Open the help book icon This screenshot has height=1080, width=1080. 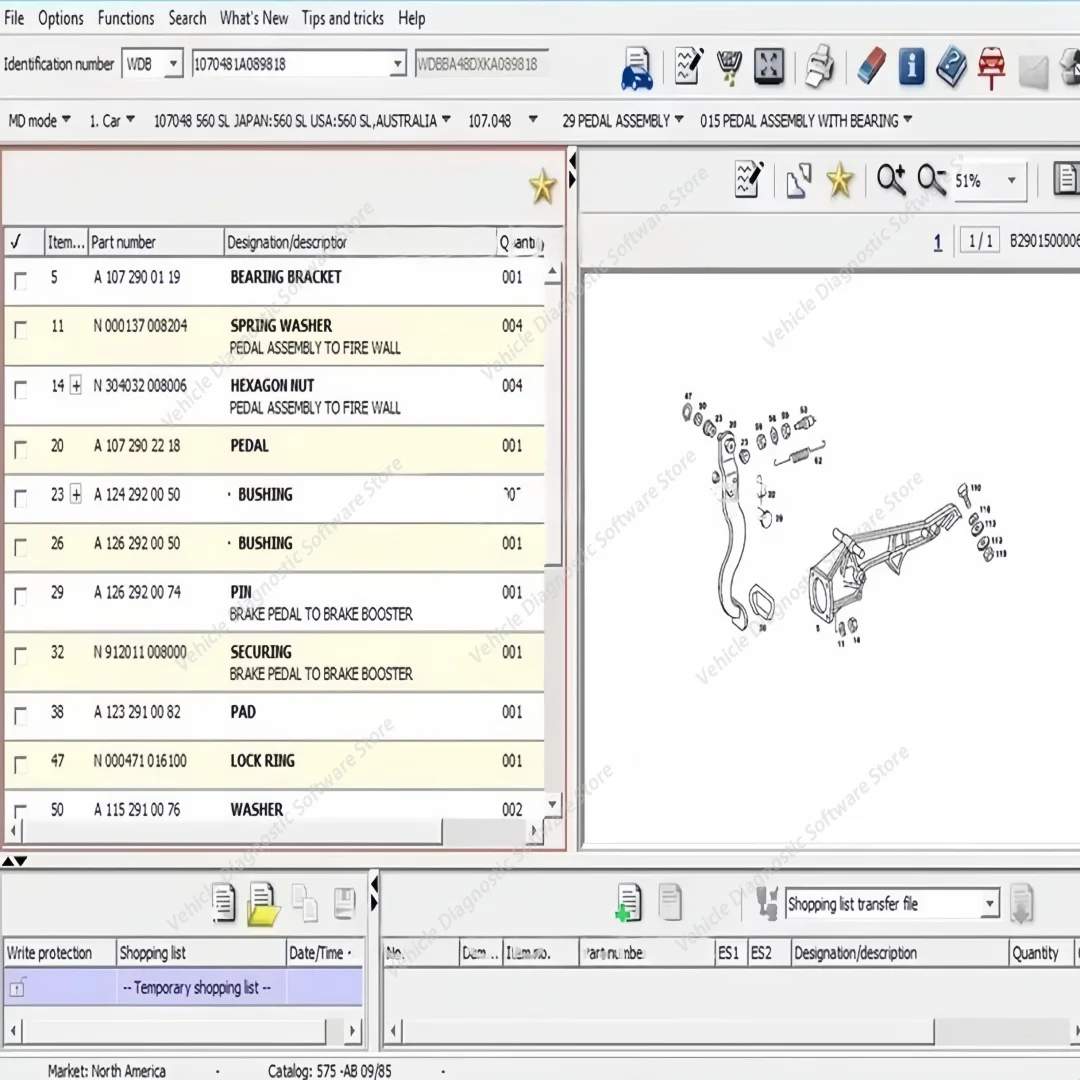pyautogui.click(x=951, y=68)
